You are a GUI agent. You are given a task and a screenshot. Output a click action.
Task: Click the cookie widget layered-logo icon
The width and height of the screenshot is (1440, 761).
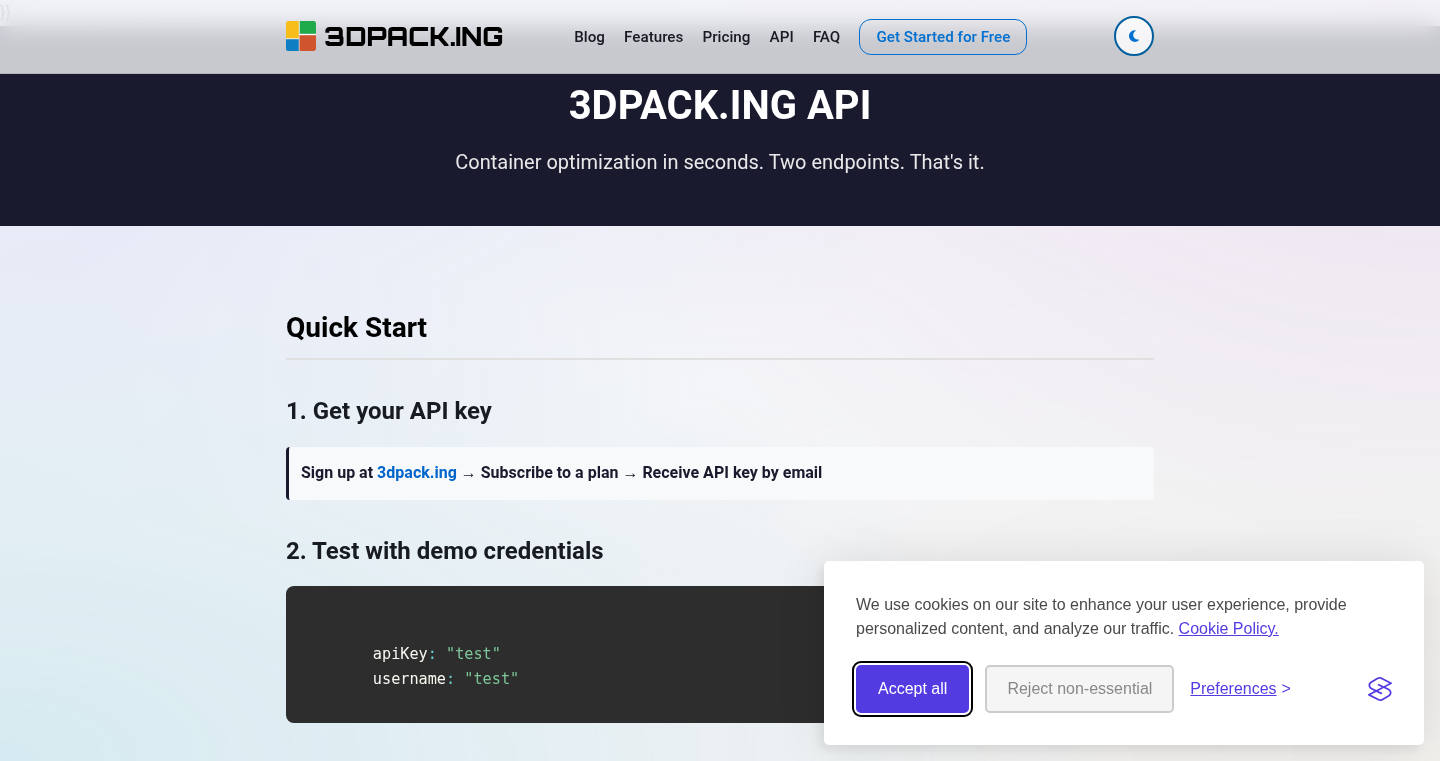click(1380, 689)
